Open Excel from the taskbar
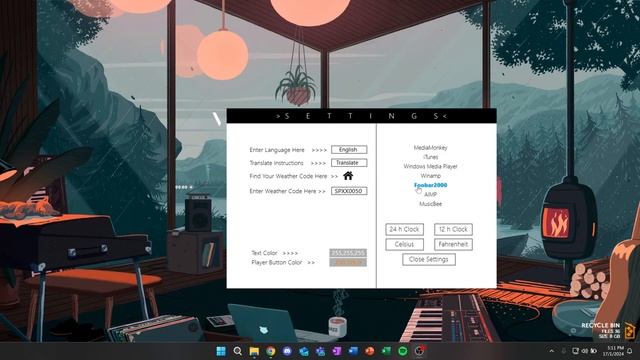The image size is (640, 360). [386, 351]
